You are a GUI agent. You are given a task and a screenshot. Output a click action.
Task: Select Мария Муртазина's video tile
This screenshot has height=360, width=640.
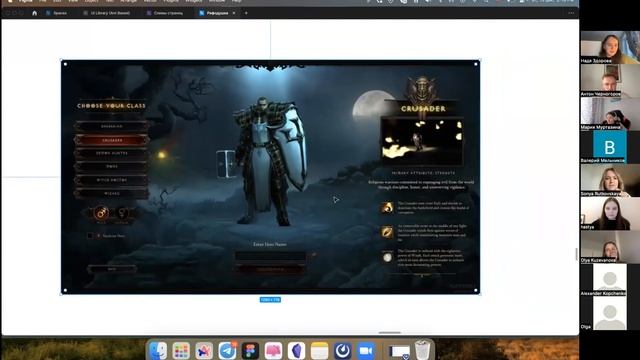tap(610, 114)
